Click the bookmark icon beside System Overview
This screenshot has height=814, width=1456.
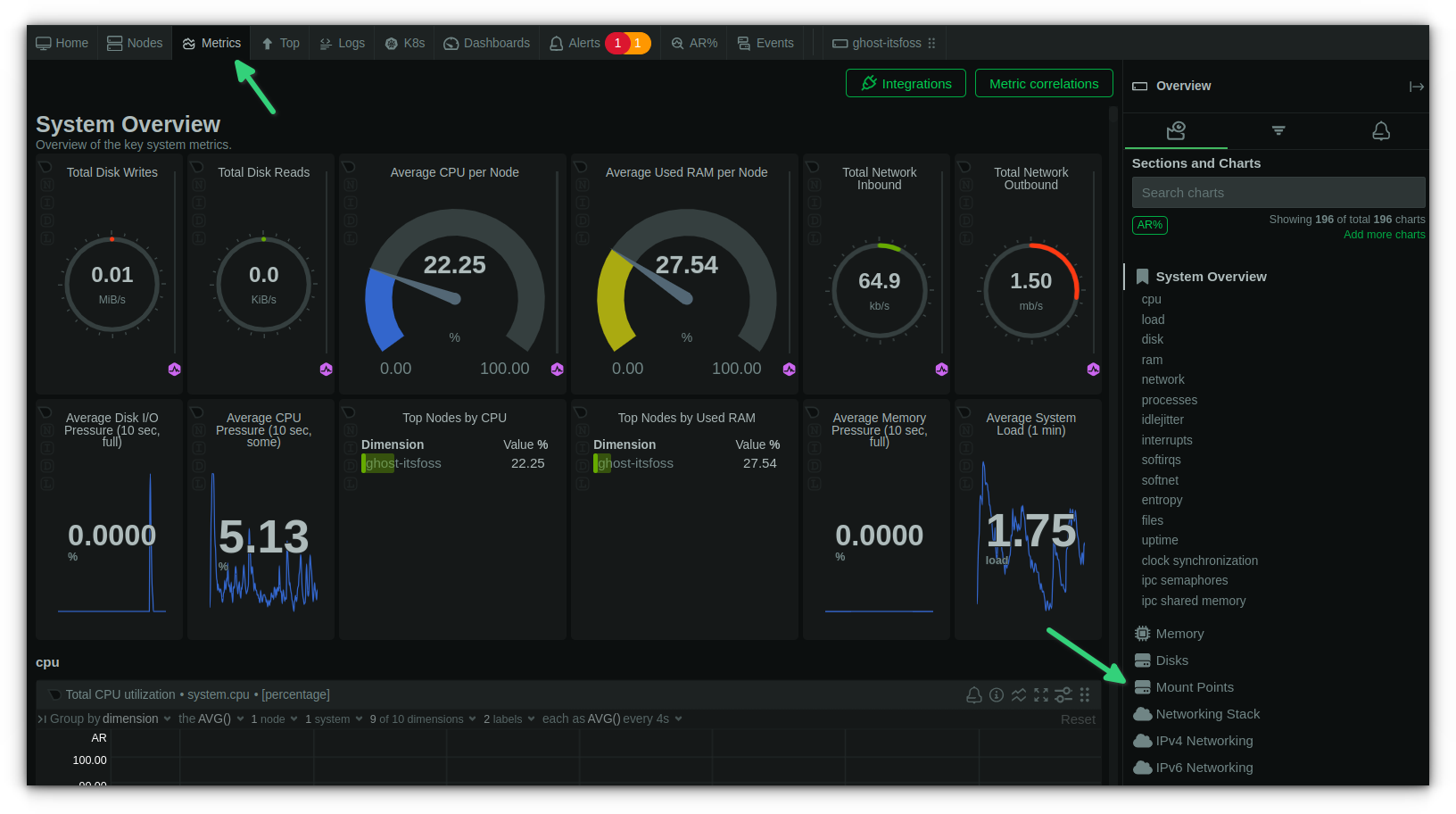(x=1142, y=277)
